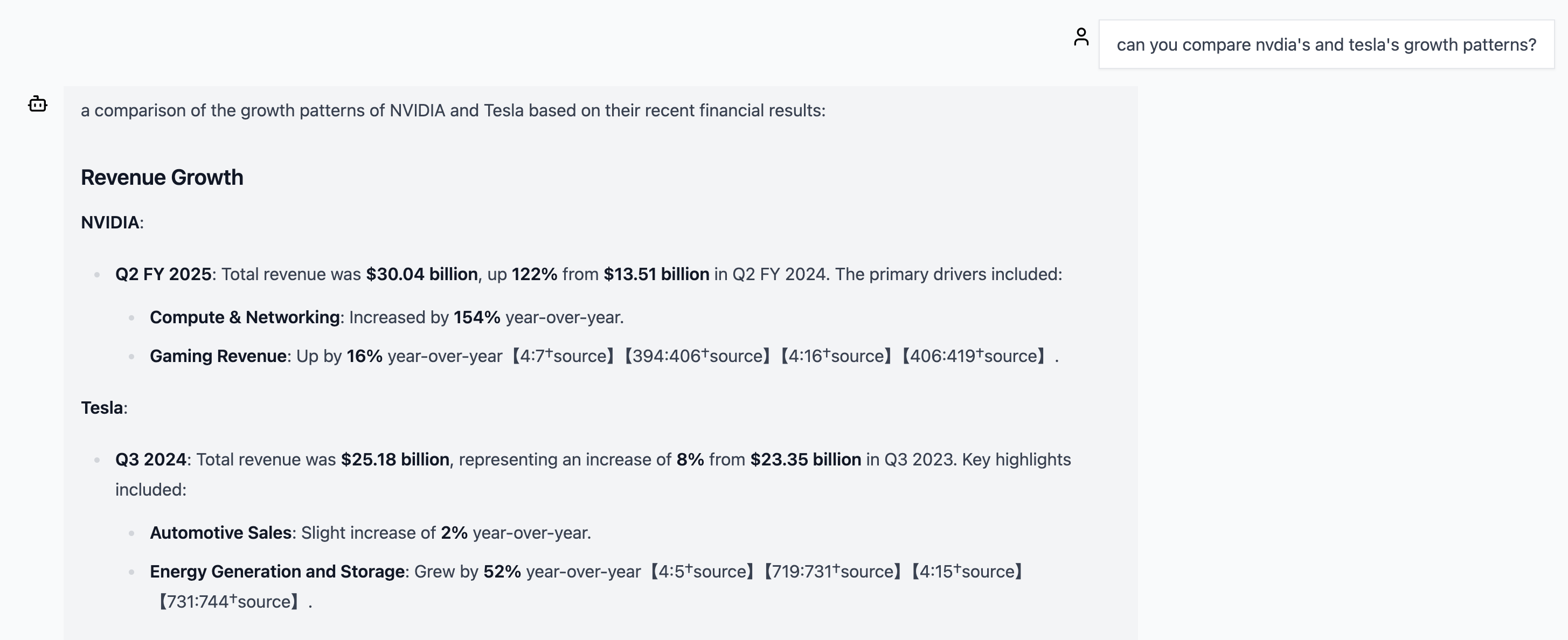Open the 406:419 source citation
The height and width of the screenshot is (640, 1568).
tap(974, 356)
